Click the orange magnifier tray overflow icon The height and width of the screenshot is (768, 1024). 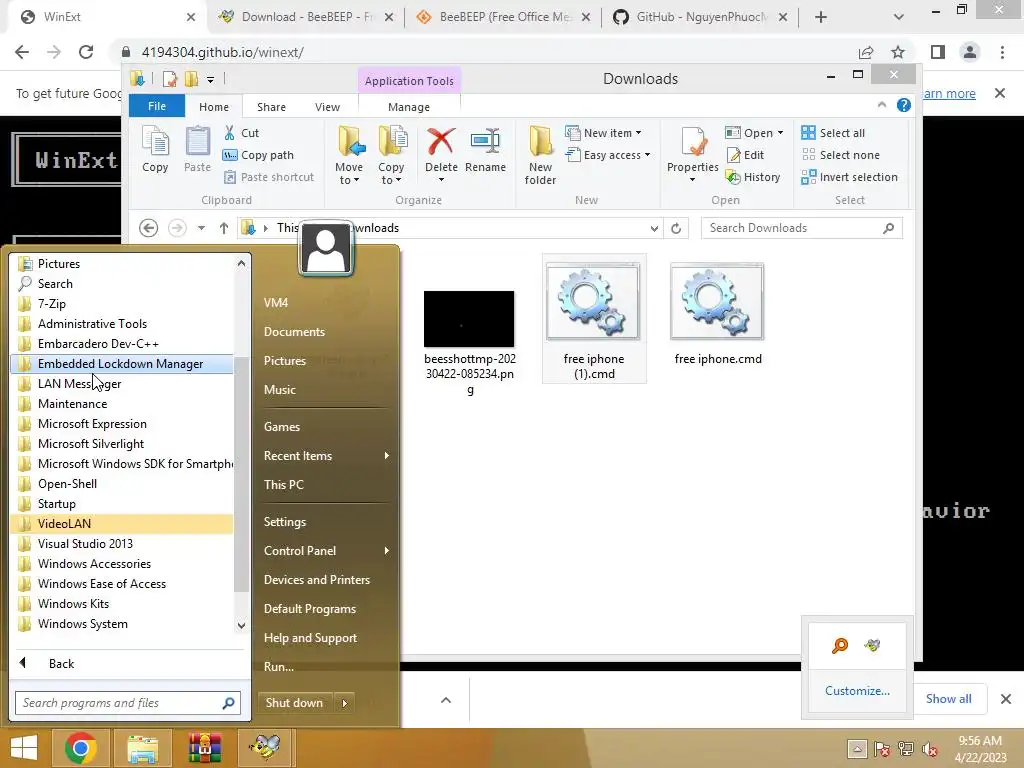pos(840,646)
